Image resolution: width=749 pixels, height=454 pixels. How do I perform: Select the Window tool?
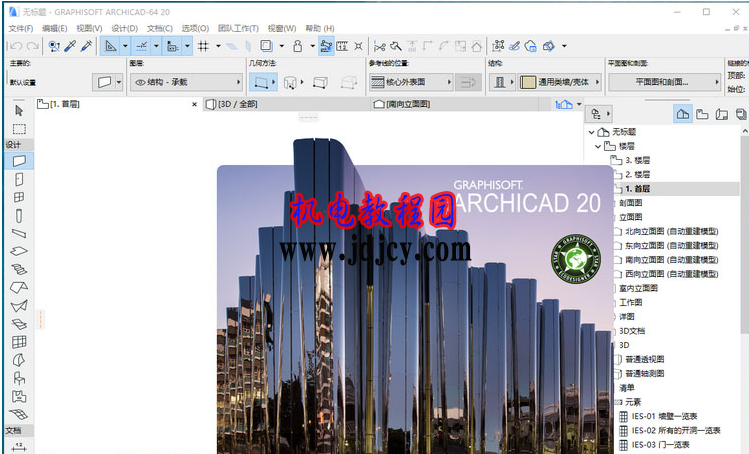point(19,197)
